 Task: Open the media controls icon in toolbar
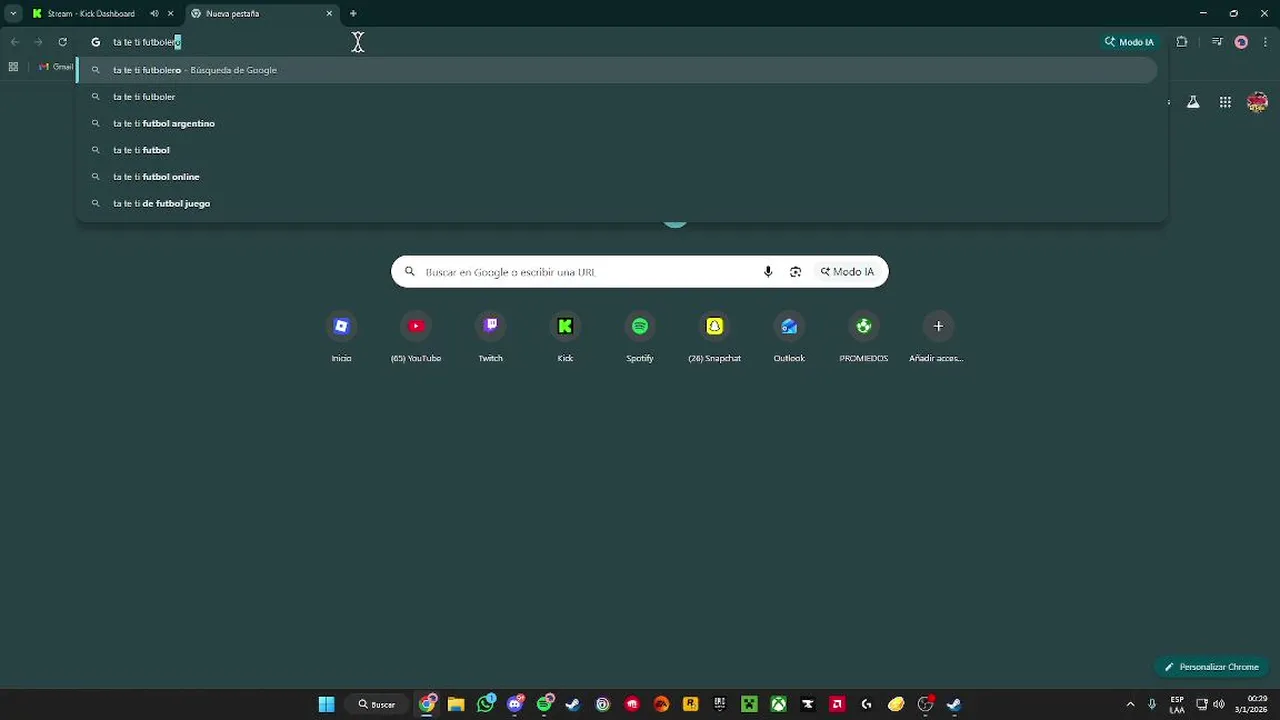[x=1216, y=42]
